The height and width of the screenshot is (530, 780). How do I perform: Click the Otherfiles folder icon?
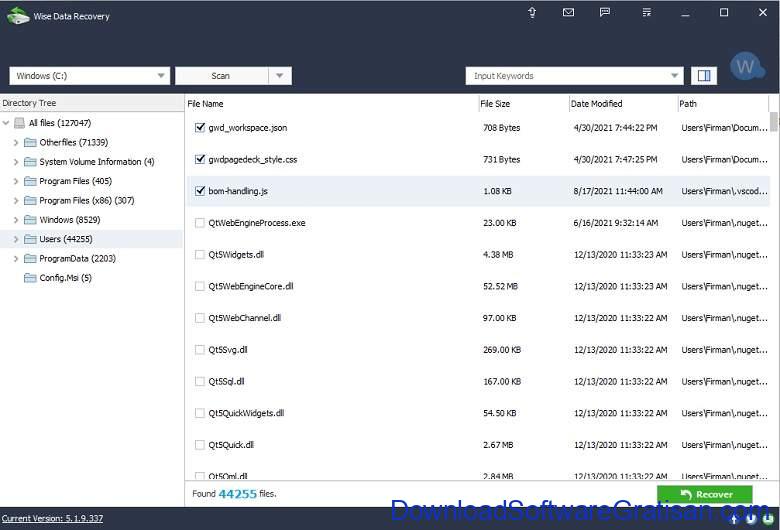(x=30, y=142)
